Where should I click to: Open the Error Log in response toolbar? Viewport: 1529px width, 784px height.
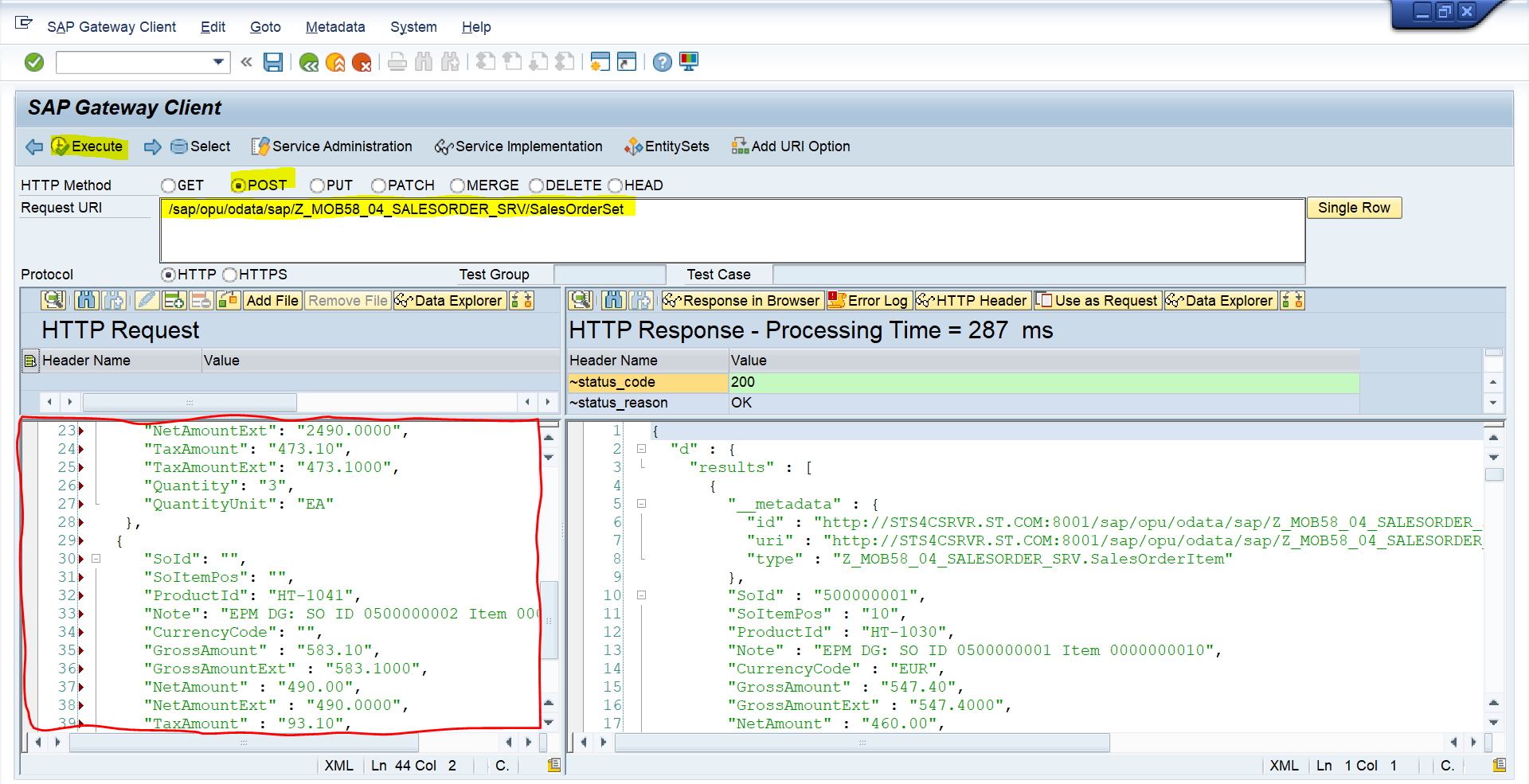(x=869, y=301)
